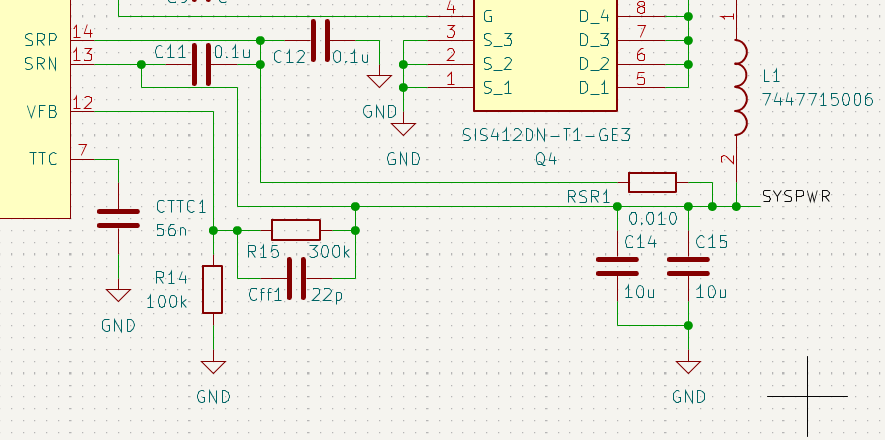
Task: Click the 7447715006 inductor value text
Action: (x=818, y=100)
